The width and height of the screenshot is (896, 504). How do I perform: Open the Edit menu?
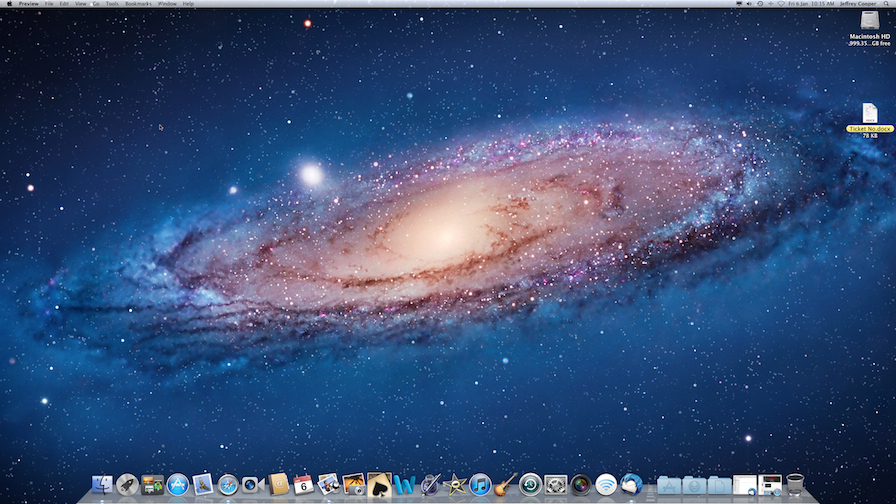pyautogui.click(x=64, y=4)
